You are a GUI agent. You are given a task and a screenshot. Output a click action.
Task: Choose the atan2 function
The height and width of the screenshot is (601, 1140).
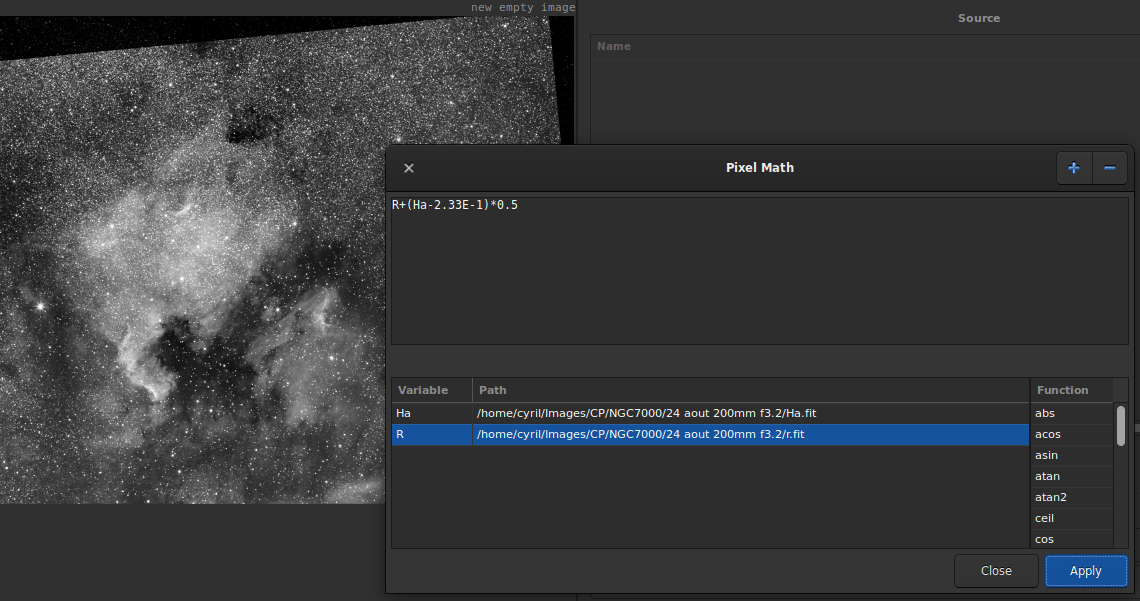click(x=1072, y=497)
